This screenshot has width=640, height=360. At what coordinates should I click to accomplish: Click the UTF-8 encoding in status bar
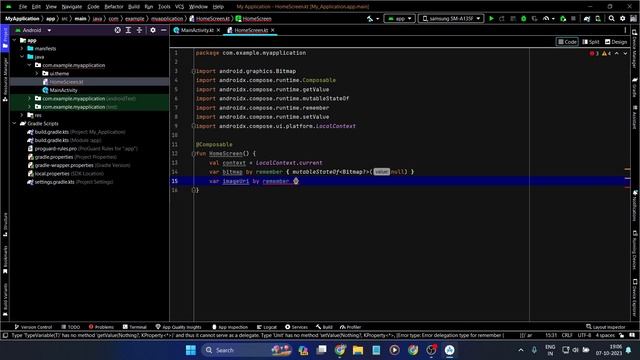coord(584,335)
